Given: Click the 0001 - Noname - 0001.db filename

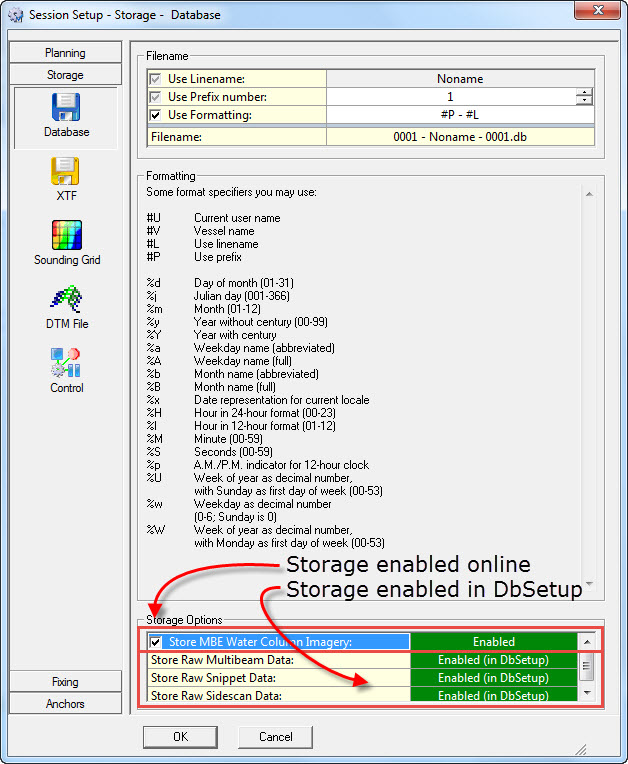Looking at the screenshot, I should [x=460, y=137].
